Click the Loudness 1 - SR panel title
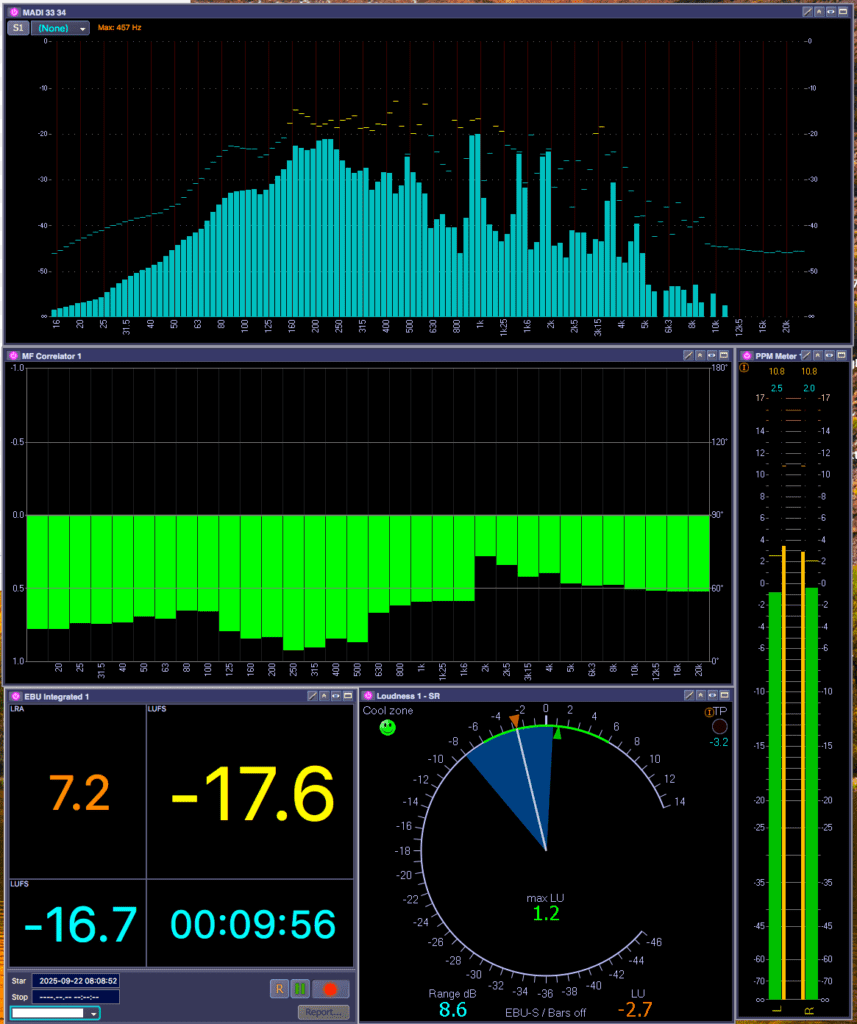857x1024 pixels. pos(410,695)
